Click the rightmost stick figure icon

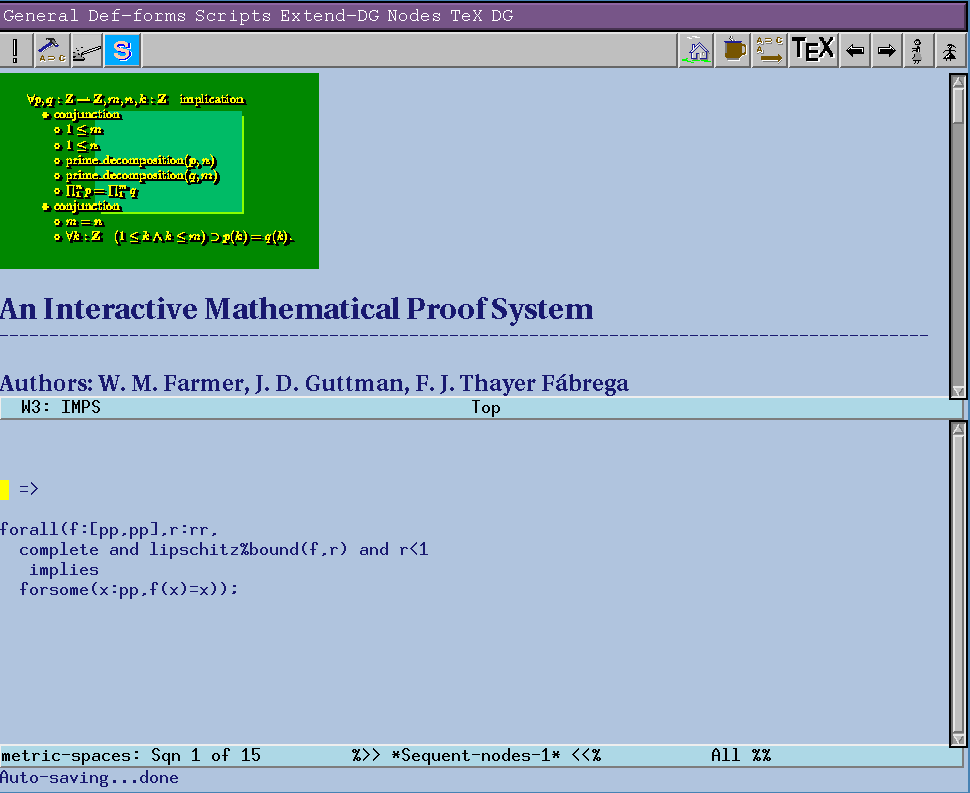(950, 50)
